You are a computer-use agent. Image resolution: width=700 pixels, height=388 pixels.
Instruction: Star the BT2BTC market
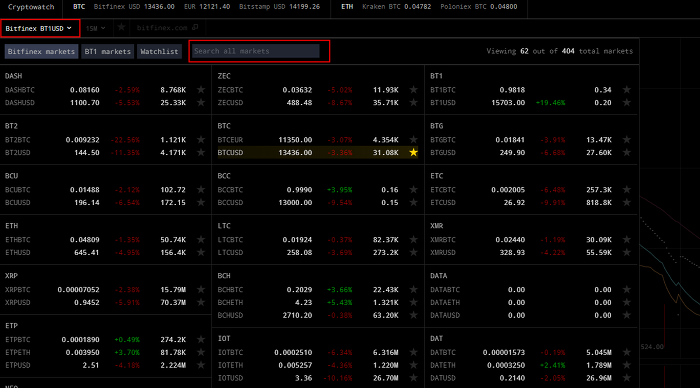click(201, 140)
